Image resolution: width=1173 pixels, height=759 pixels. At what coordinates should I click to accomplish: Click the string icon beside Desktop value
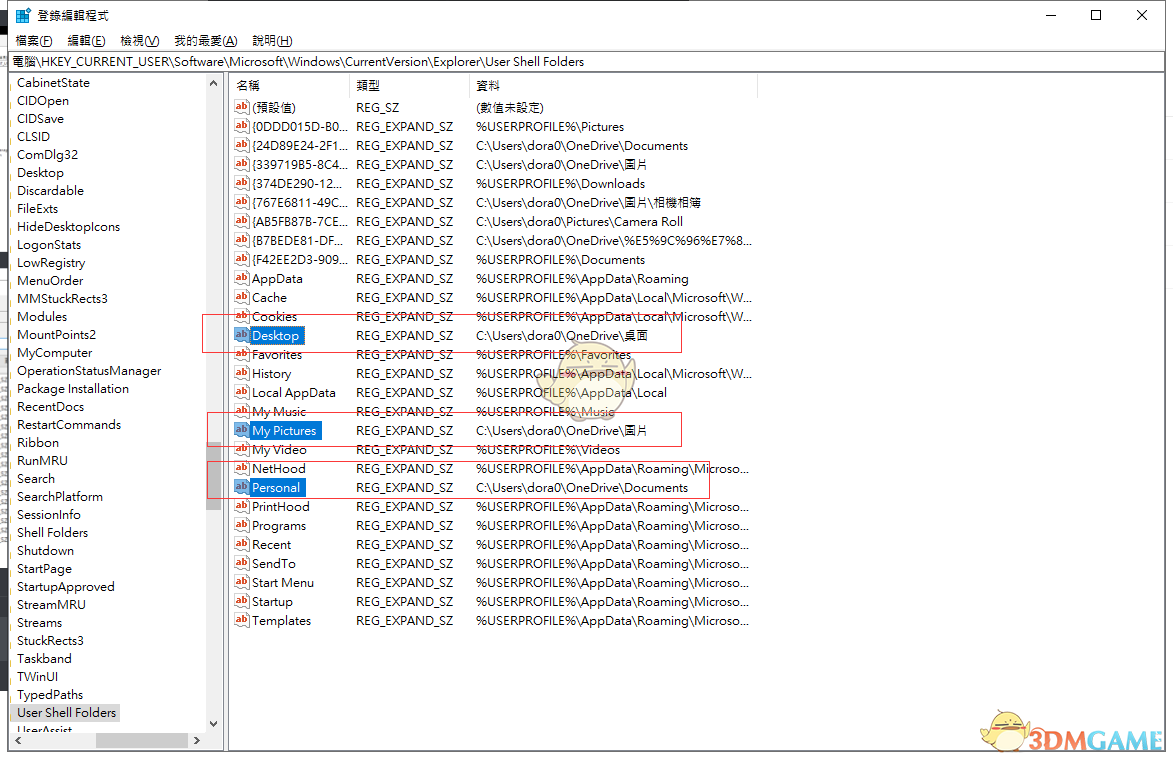(x=241, y=335)
